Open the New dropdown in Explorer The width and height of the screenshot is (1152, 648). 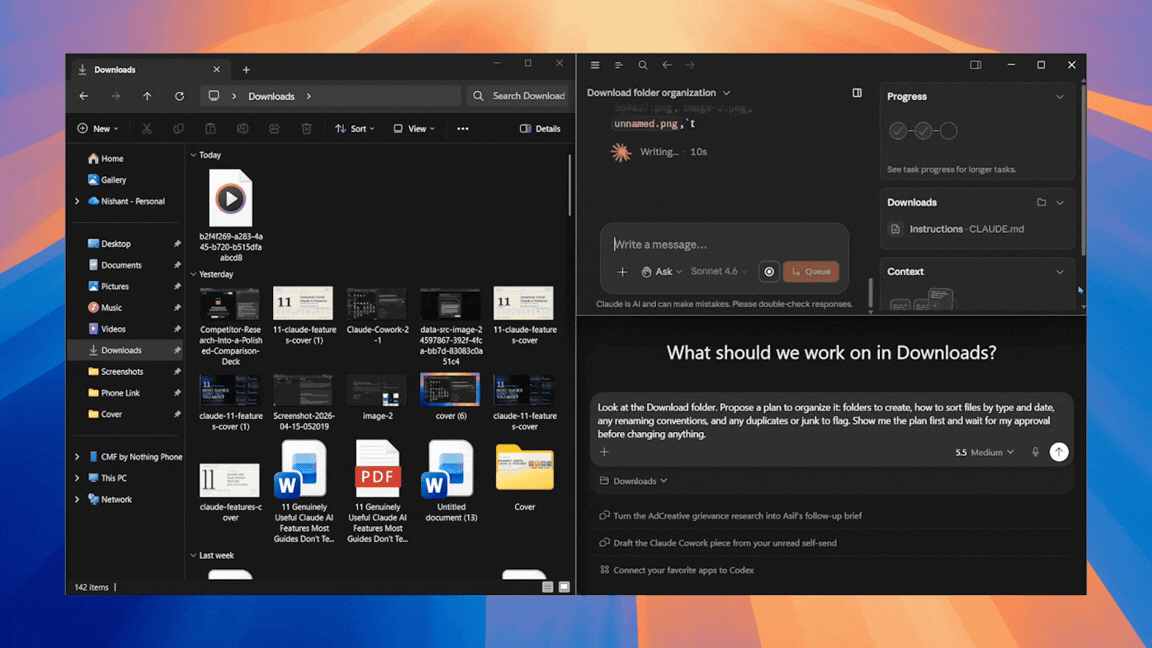pyautogui.click(x=98, y=129)
